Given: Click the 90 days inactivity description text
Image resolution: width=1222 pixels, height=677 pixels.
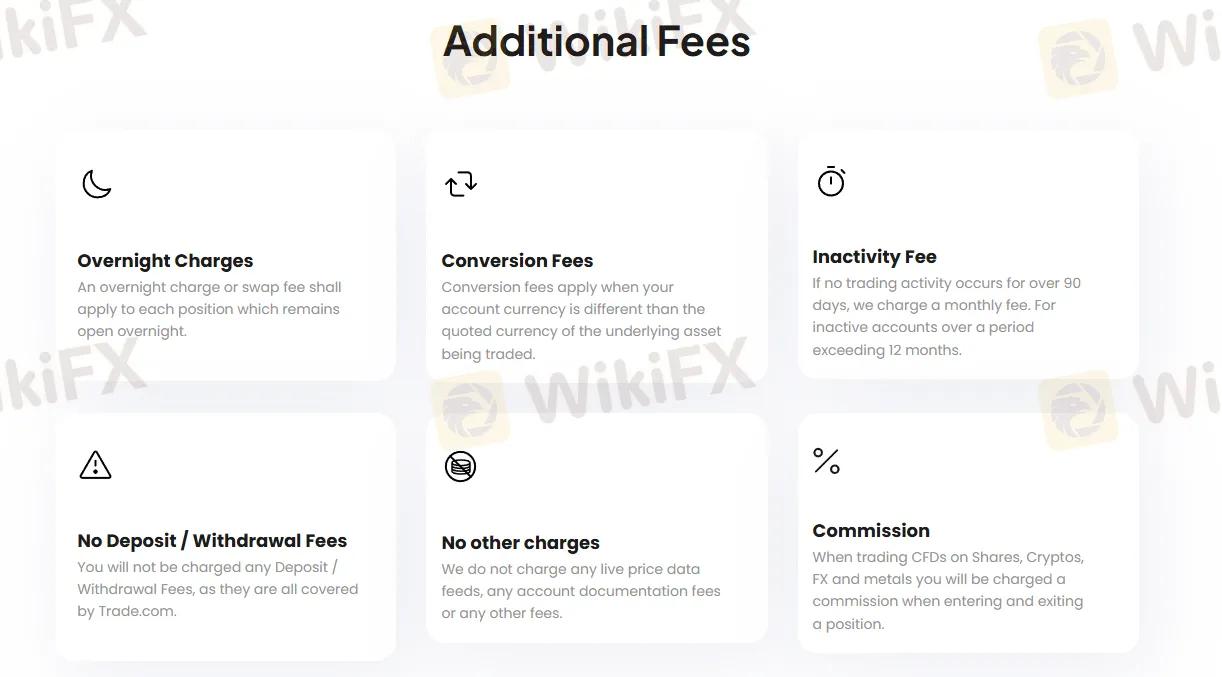Looking at the screenshot, I should (x=946, y=316).
